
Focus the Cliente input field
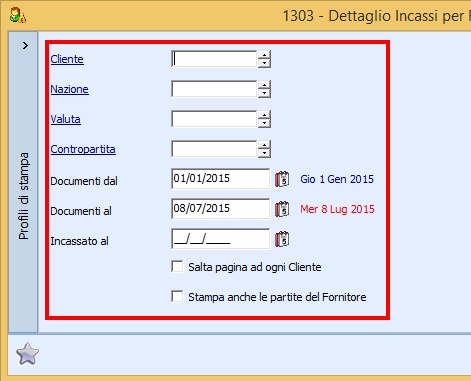214,59
